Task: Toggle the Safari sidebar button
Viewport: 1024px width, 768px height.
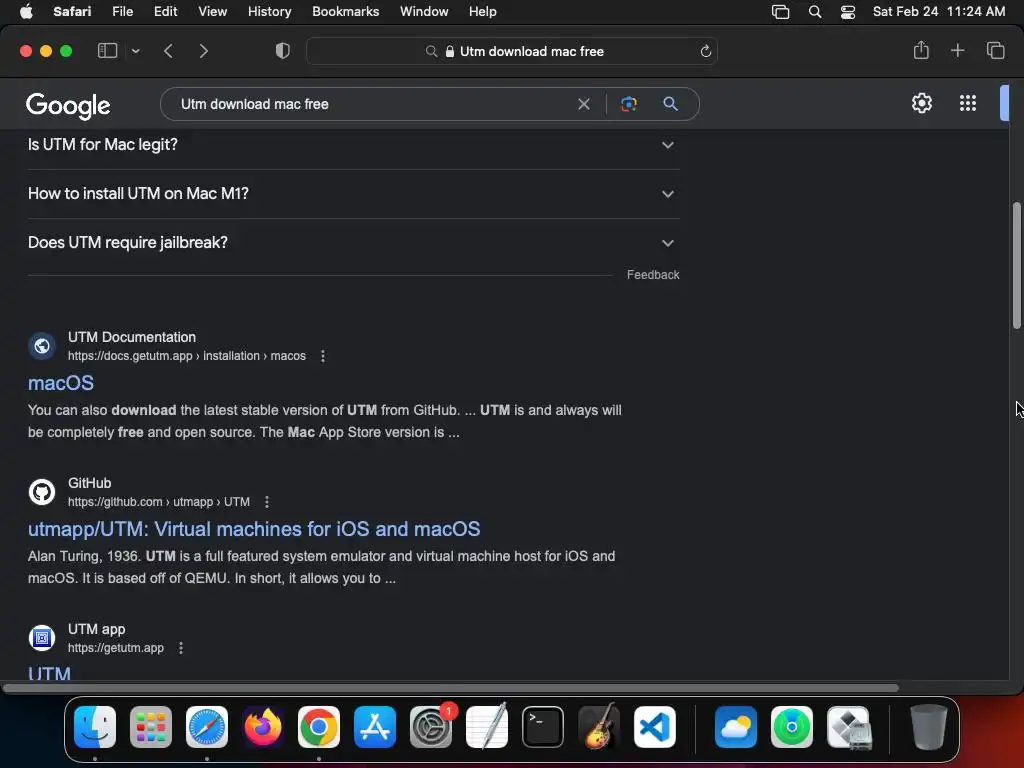Action: click(107, 51)
